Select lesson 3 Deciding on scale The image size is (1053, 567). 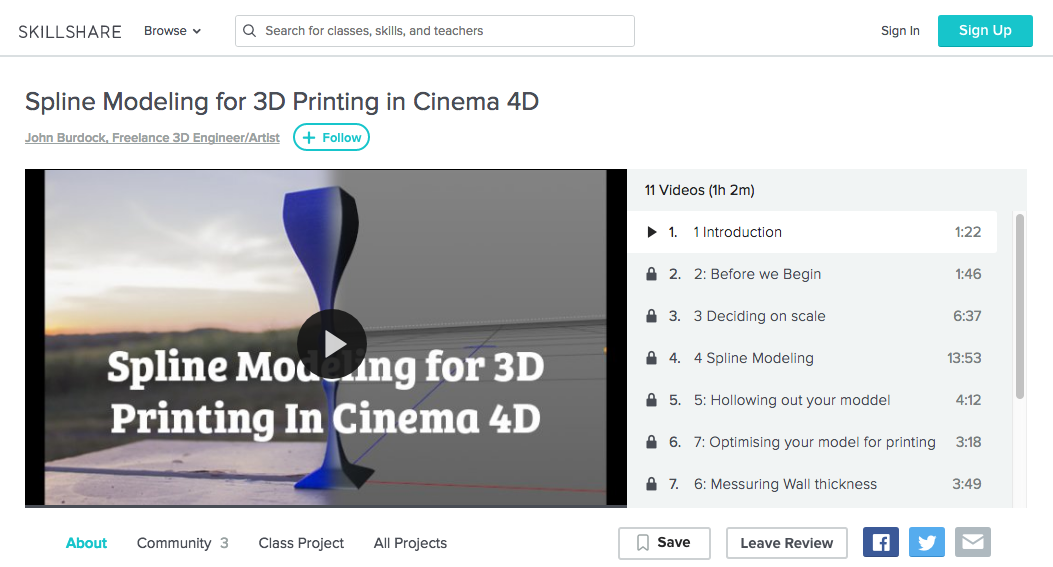click(812, 316)
